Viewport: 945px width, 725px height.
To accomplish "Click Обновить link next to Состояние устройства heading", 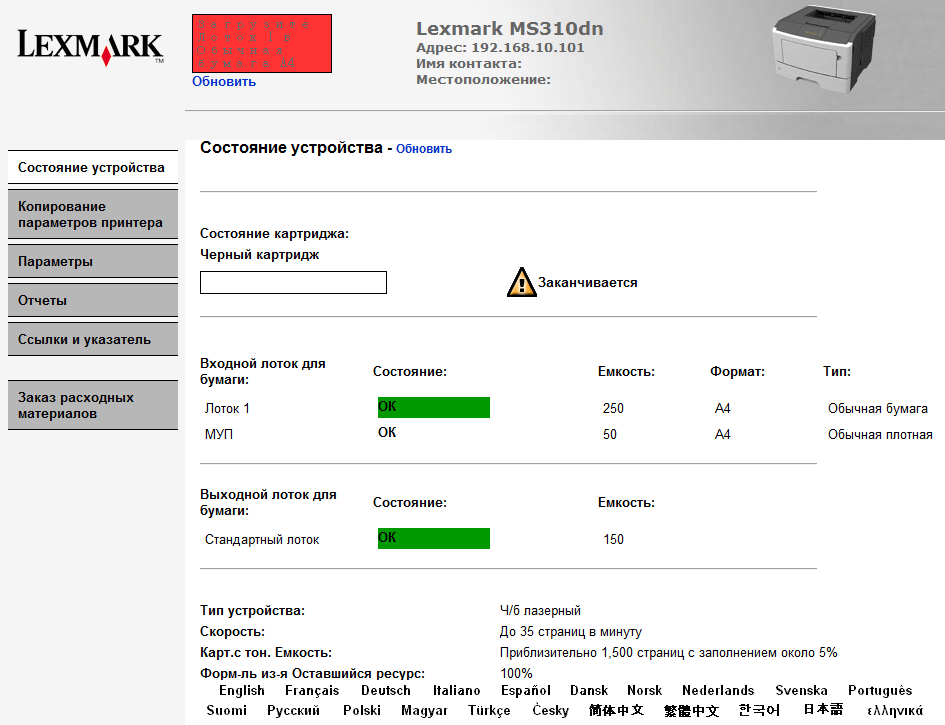I will click(x=424, y=149).
